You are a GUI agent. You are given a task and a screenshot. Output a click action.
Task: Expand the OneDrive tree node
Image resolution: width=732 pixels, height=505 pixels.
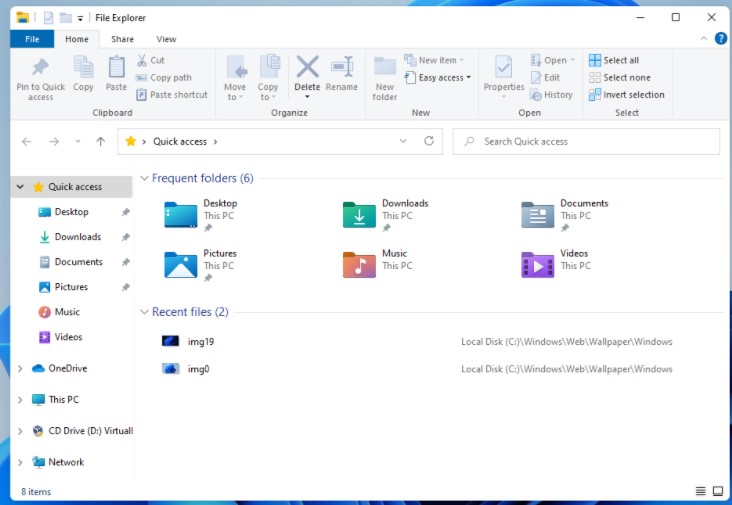(x=20, y=369)
